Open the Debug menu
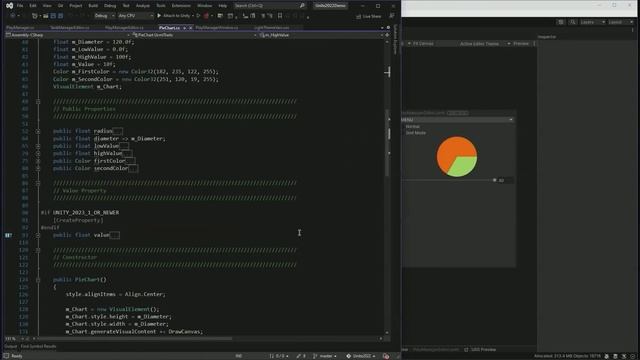The width and height of the screenshot is (640, 360). click(110, 6)
